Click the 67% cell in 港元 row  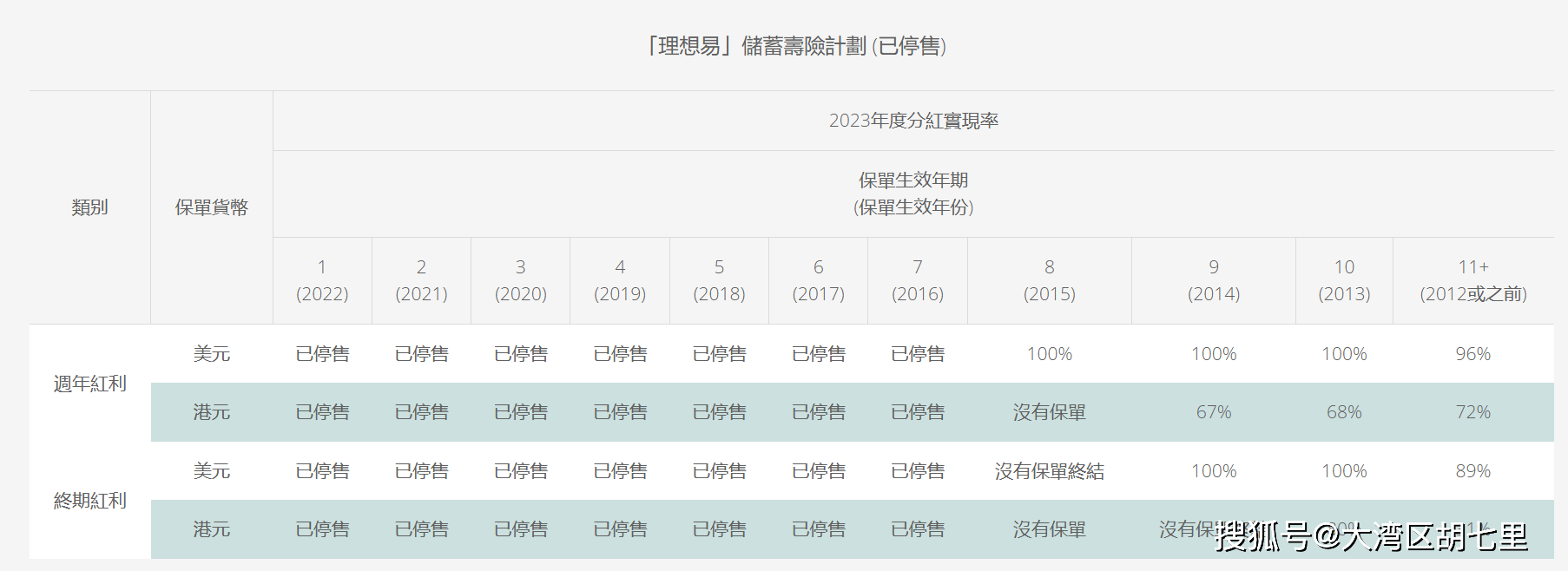1213,412
